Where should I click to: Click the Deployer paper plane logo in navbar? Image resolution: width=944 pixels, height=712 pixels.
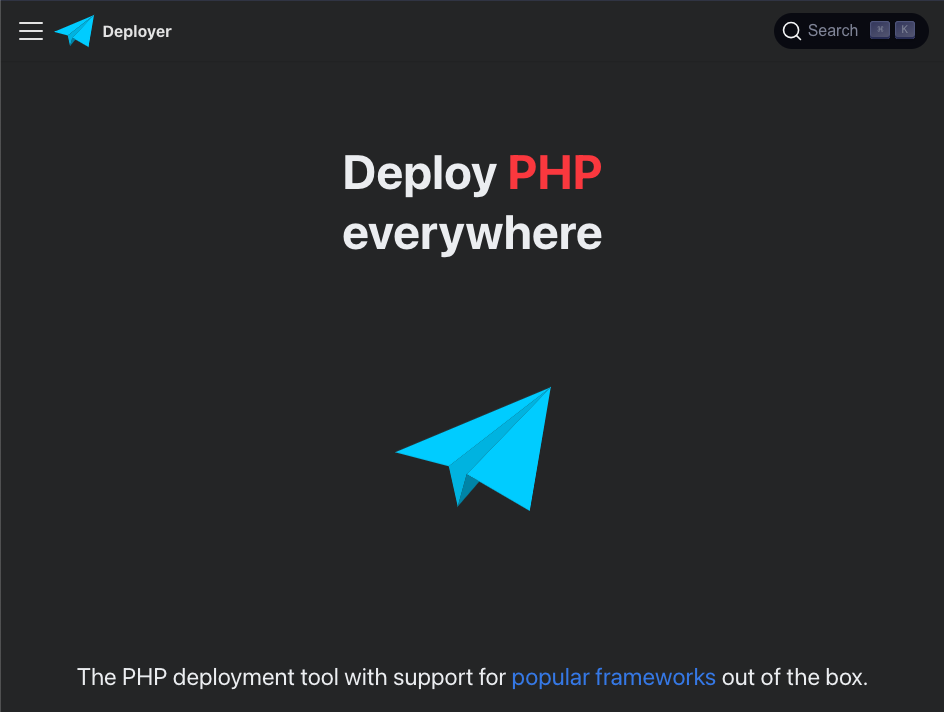tap(75, 31)
